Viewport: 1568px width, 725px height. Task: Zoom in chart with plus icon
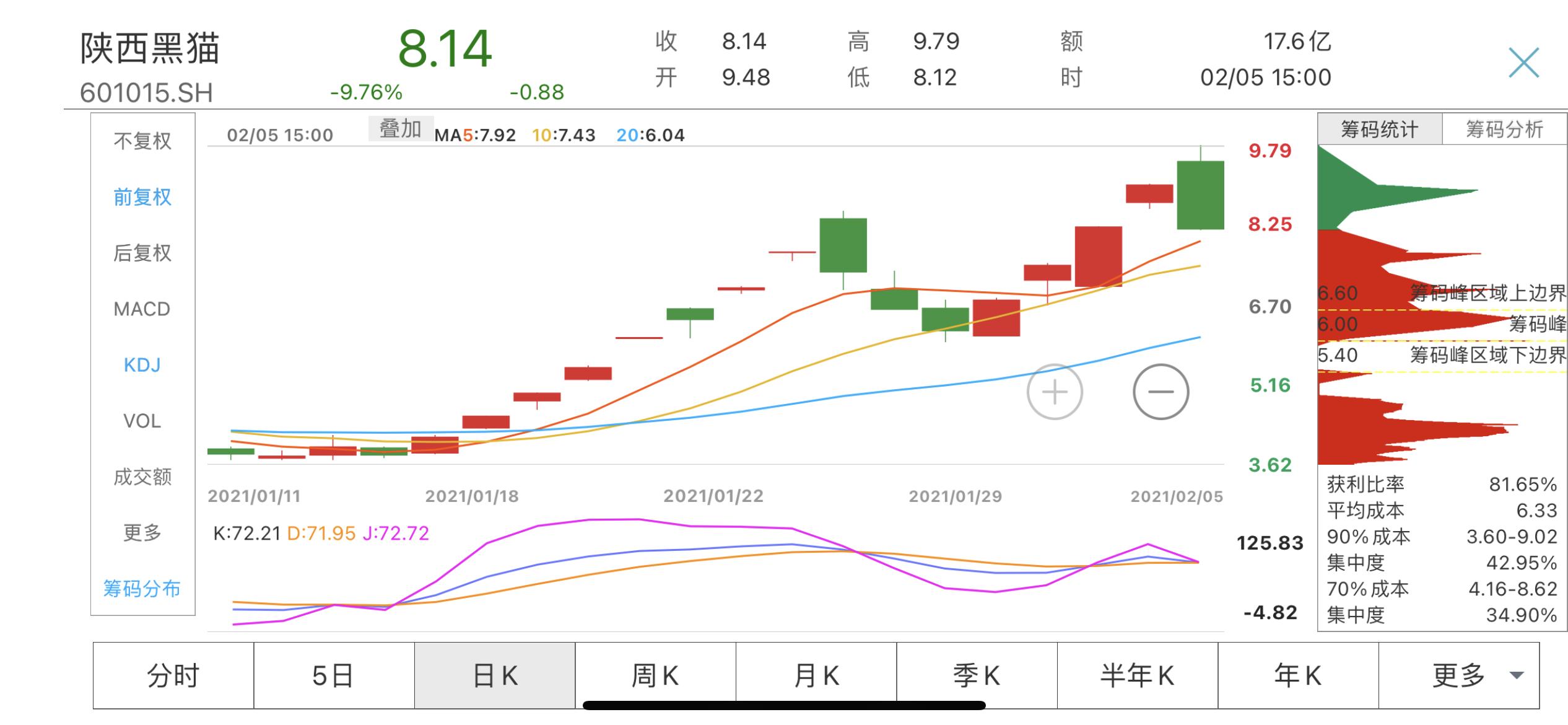(1054, 392)
